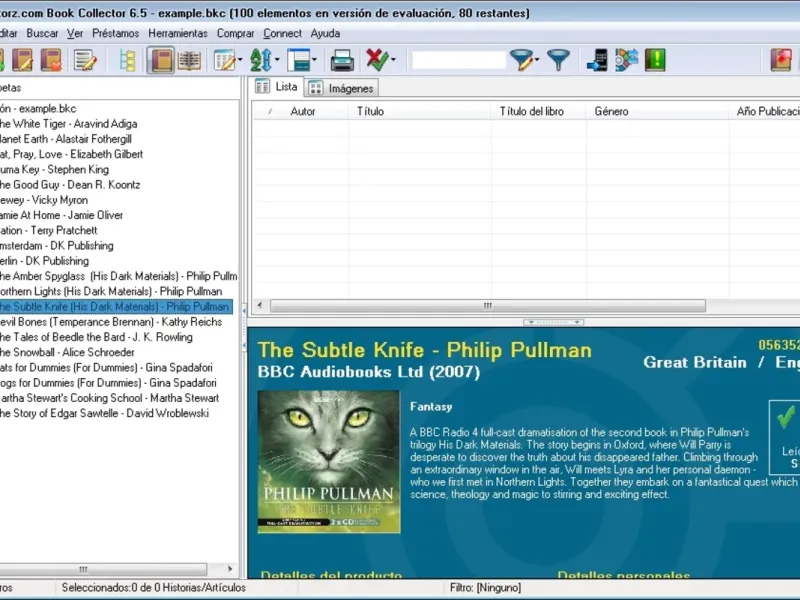Select the single book view icon
The image size is (800, 600).
pyautogui.click(x=161, y=60)
